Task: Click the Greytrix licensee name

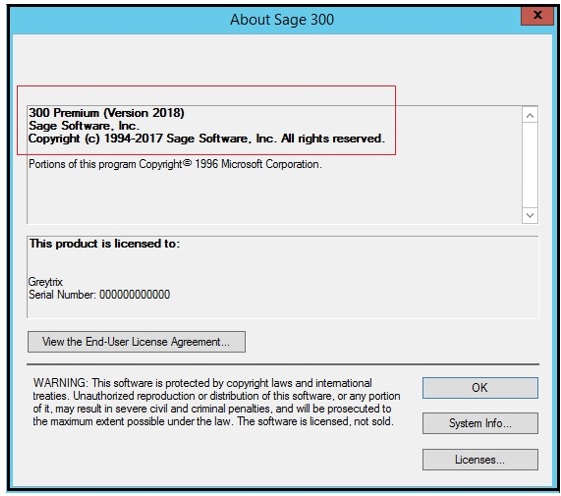Action: (x=45, y=282)
